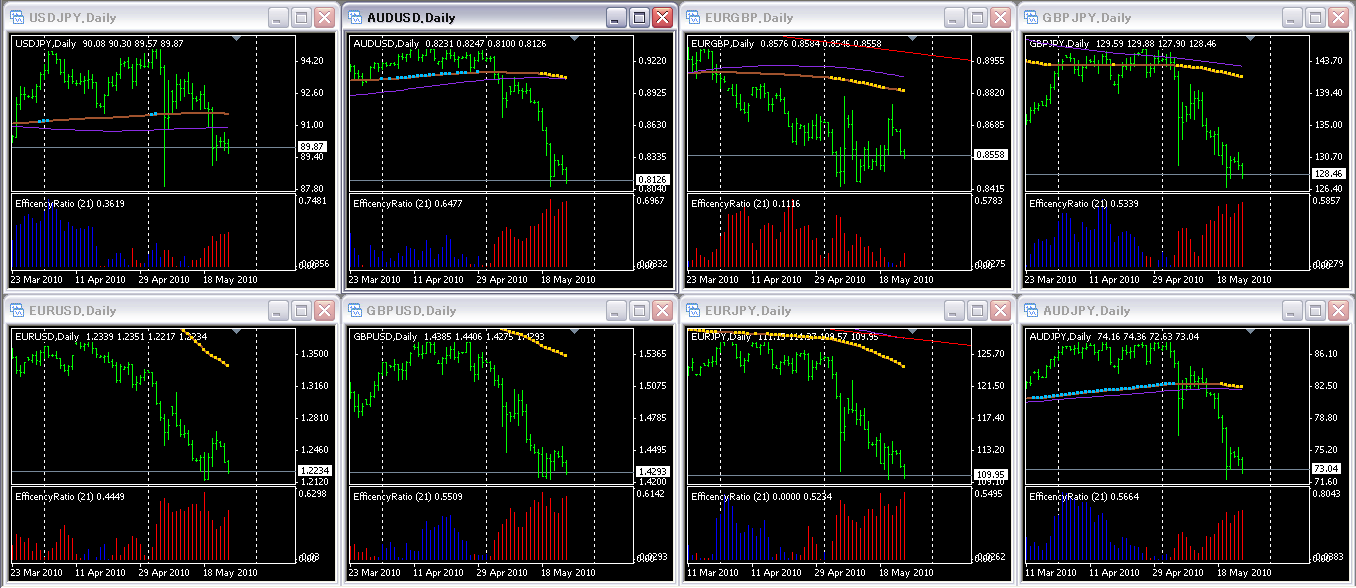1356x588 pixels.
Task: Open the AUDJPY window system icon
Action: coord(1030,311)
